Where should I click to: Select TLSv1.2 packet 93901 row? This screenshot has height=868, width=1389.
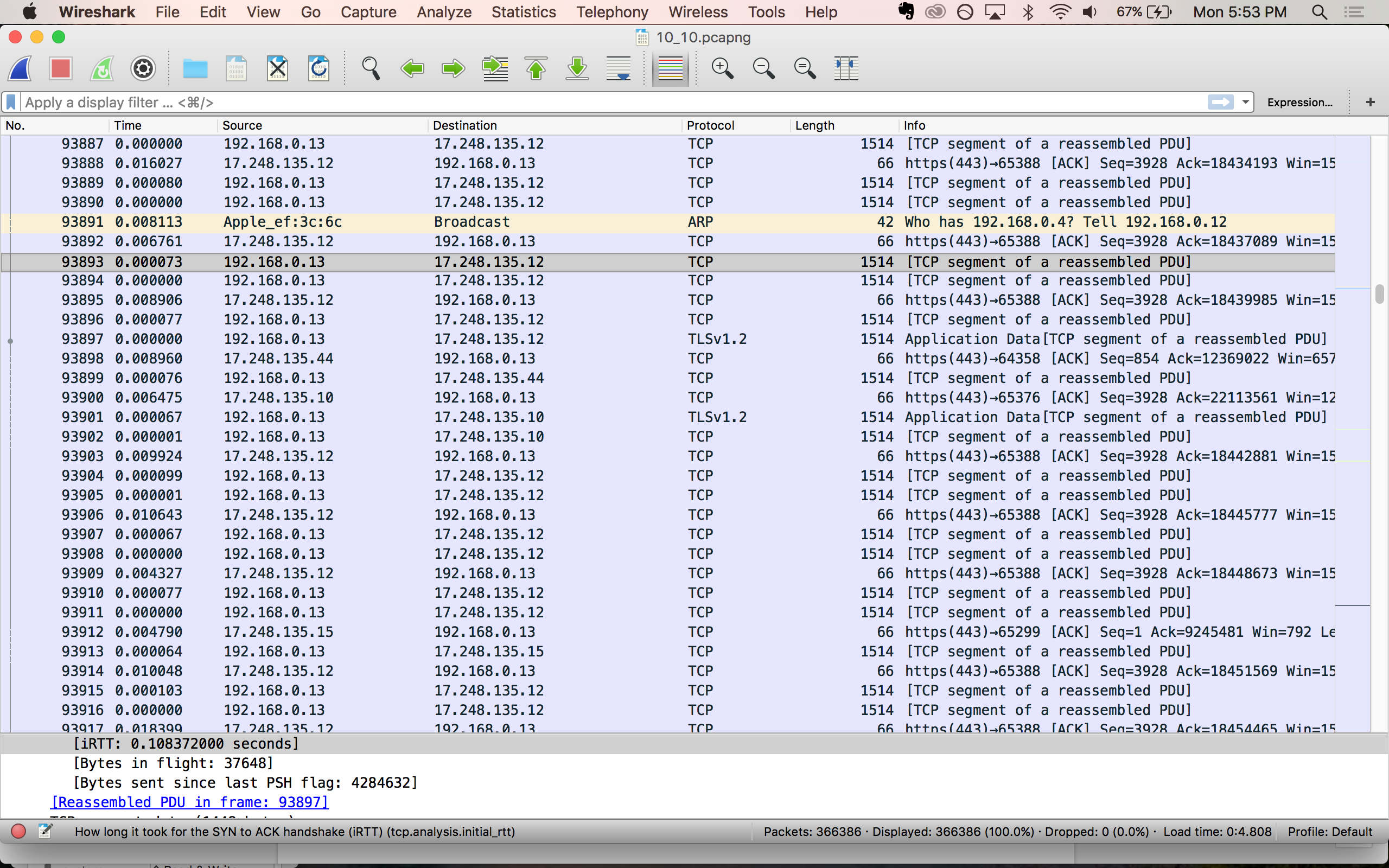[667, 417]
